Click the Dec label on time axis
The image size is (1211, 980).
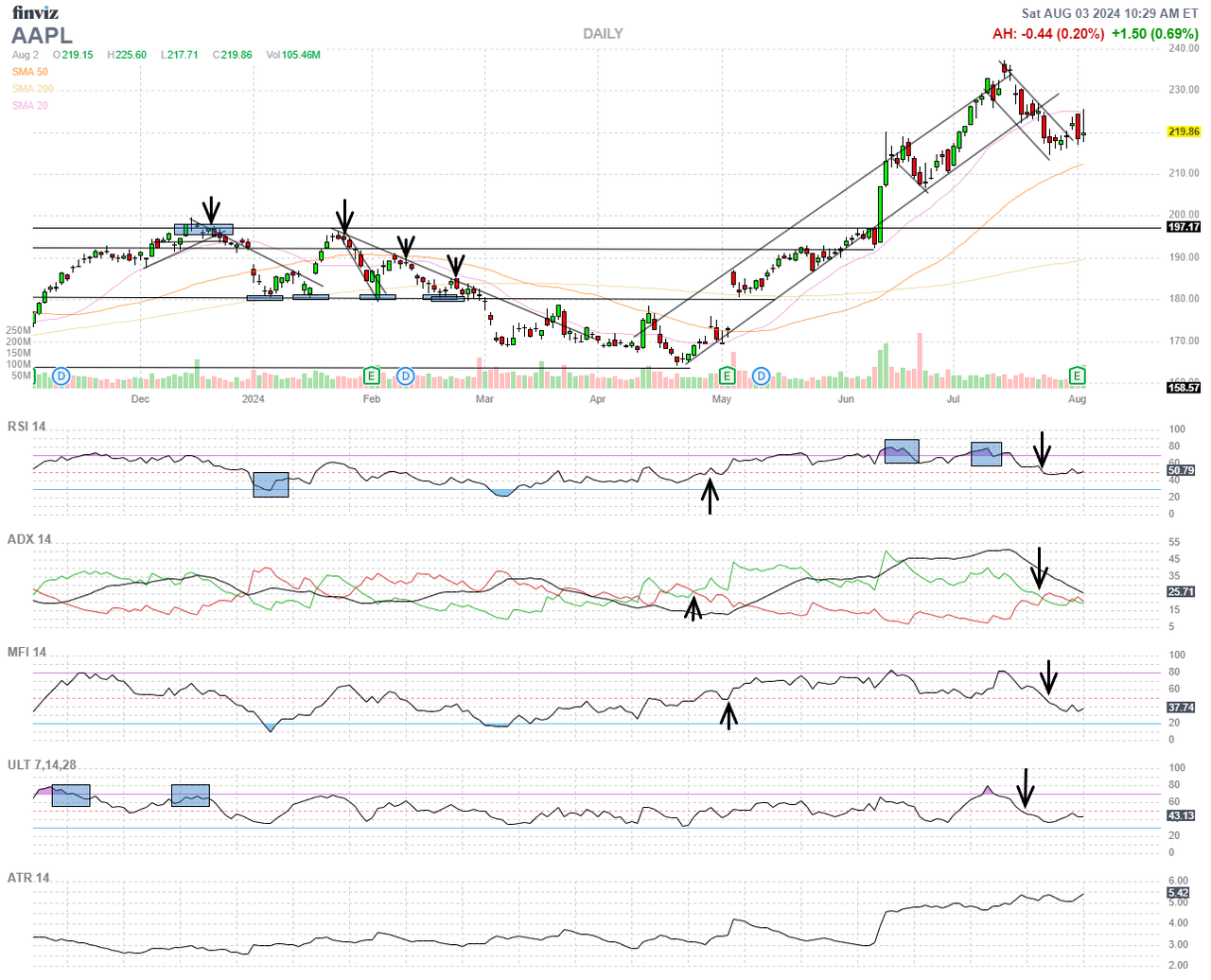140,399
